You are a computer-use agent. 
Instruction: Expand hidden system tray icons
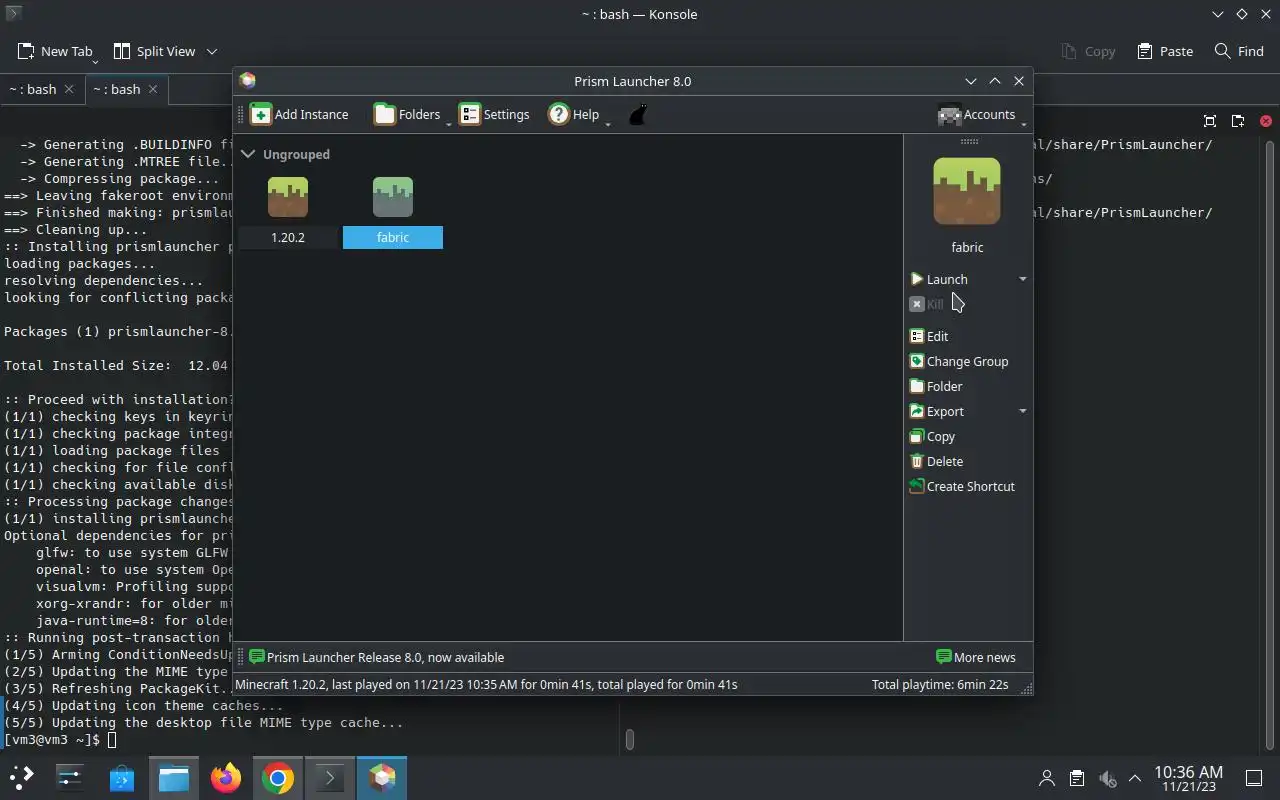pyautogui.click(x=1135, y=778)
